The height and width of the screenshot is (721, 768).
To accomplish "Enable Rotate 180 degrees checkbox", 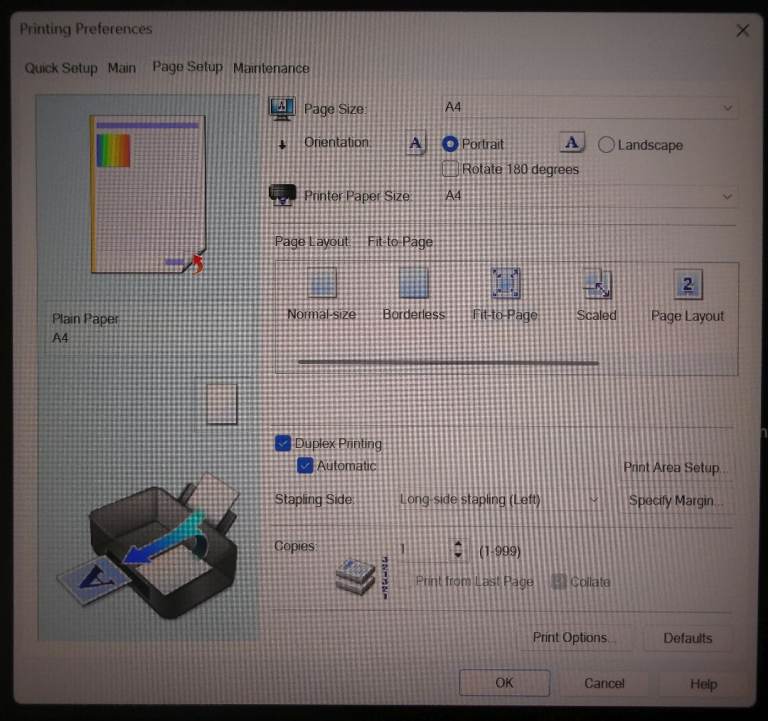I will 450,169.
